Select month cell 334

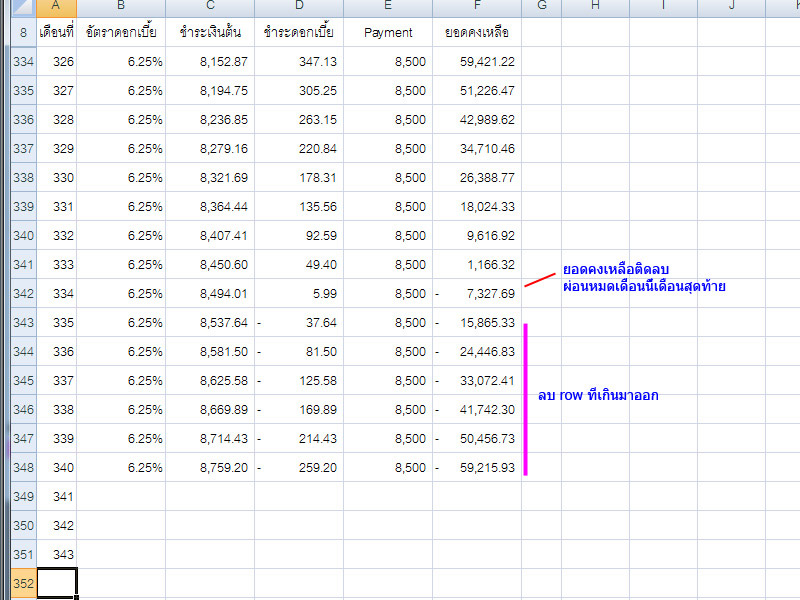pos(57,293)
